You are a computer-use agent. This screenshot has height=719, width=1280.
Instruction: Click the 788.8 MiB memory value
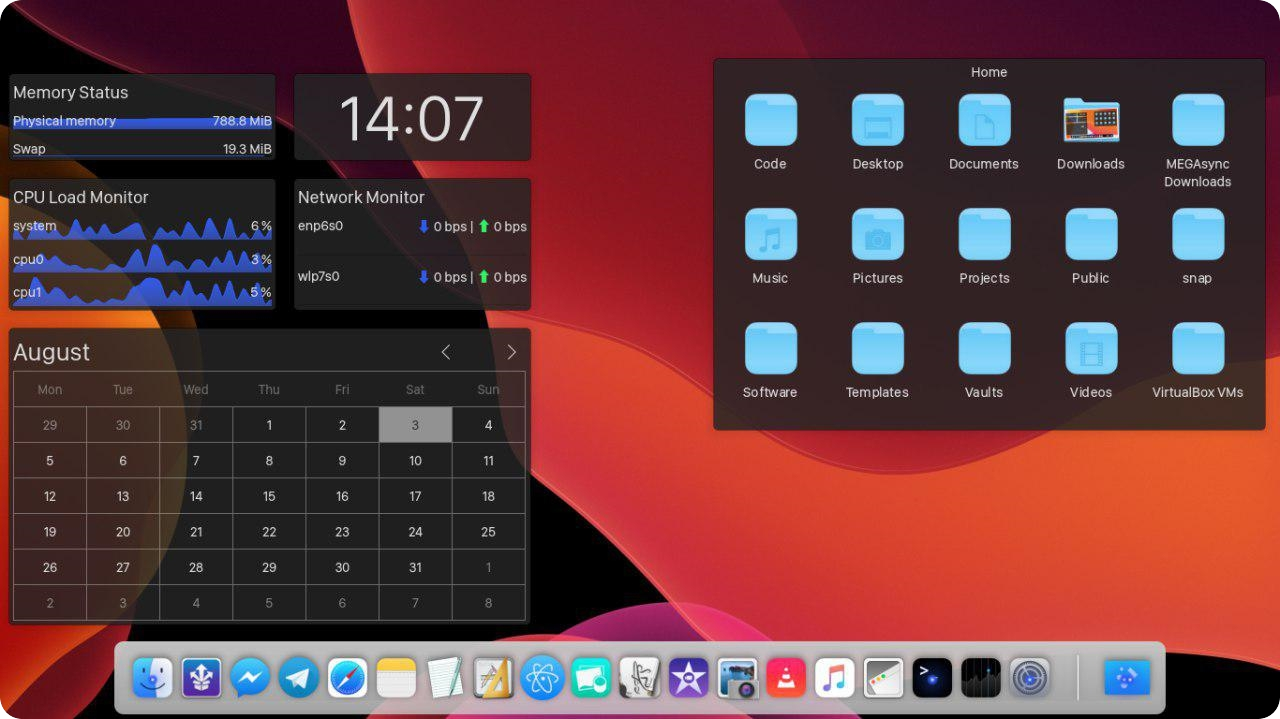(x=242, y=121)
